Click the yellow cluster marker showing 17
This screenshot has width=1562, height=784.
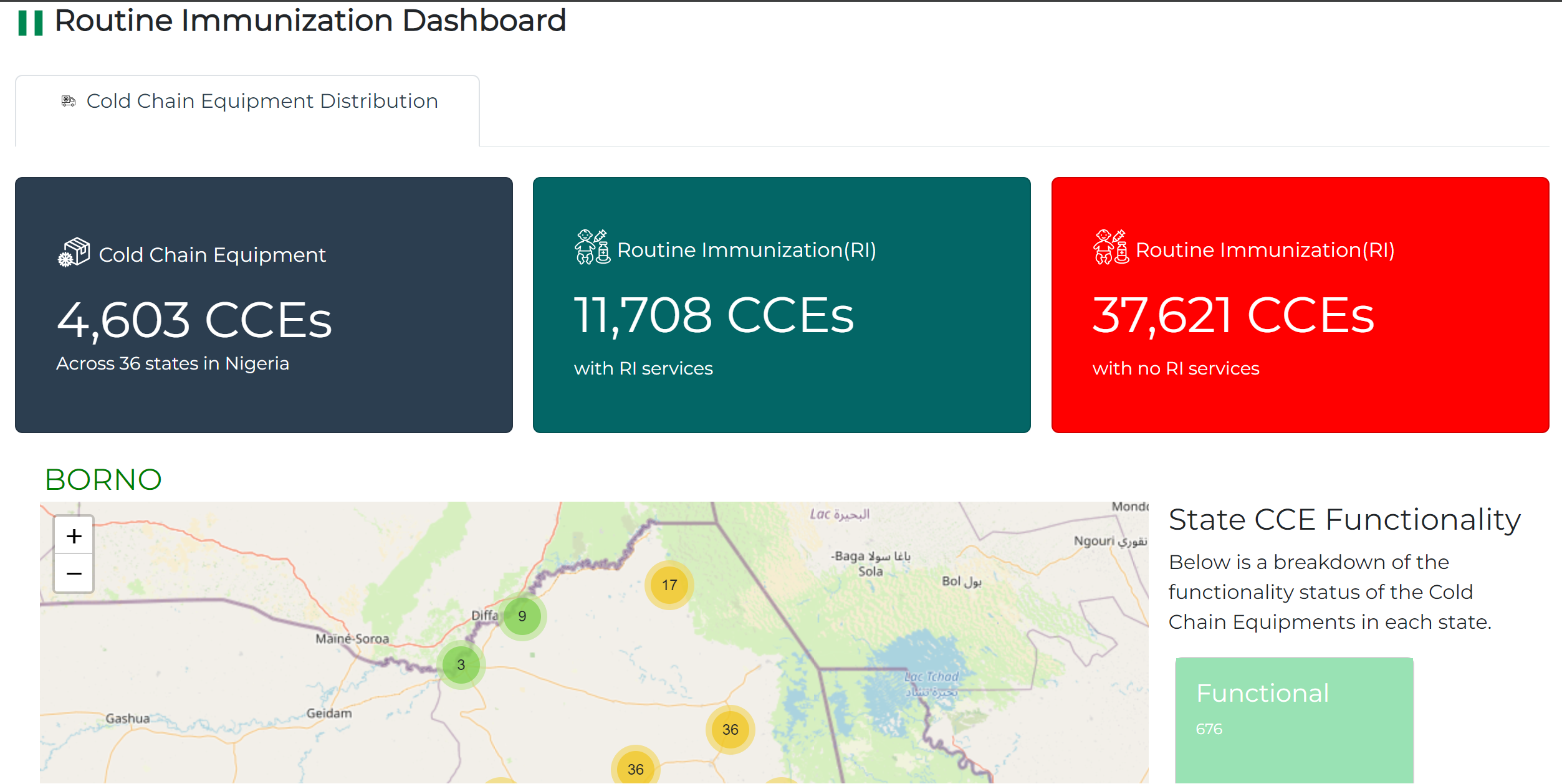click(x=668, y=585)
